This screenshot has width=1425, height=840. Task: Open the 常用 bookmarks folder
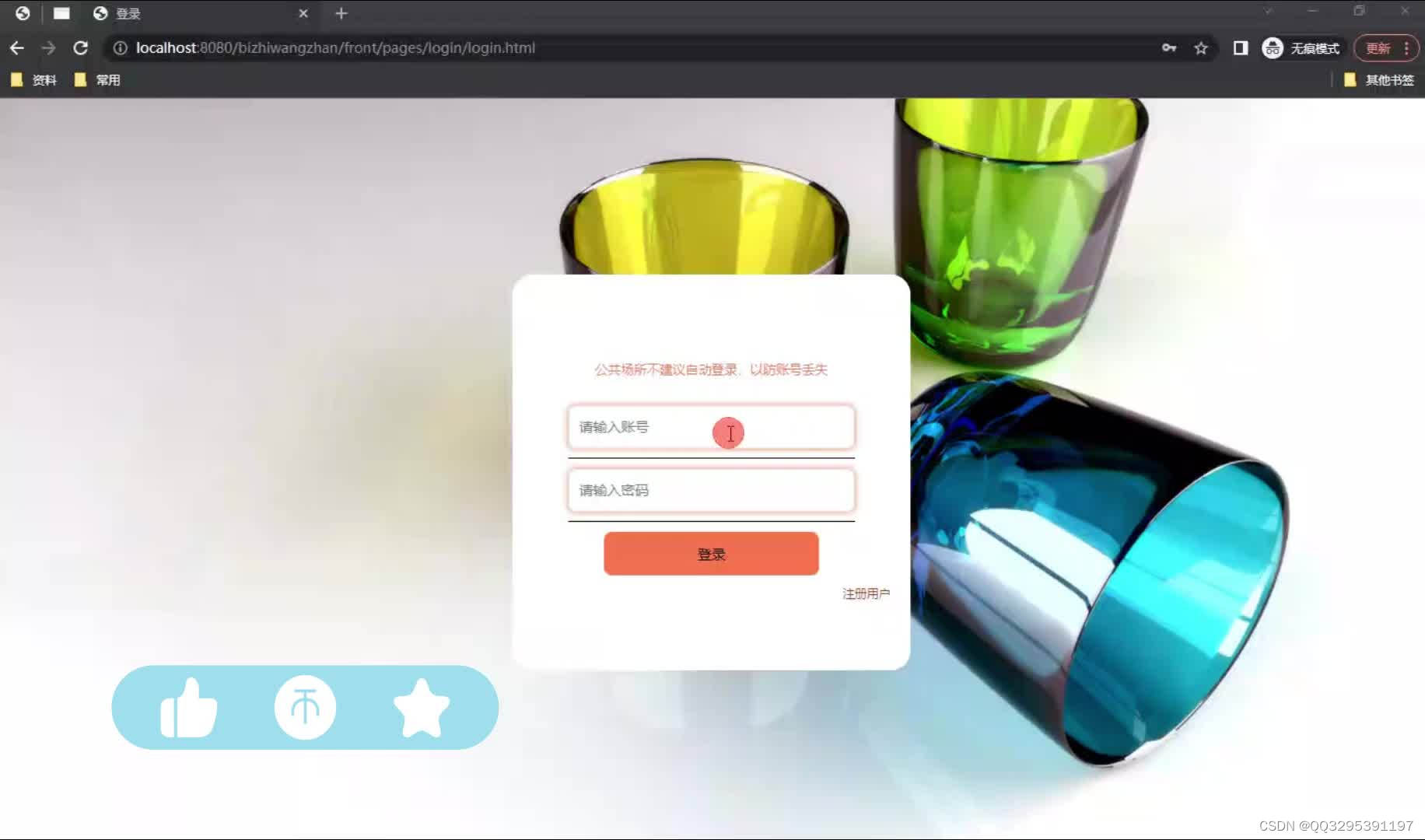pyautogui.click(x=97, y=80)
